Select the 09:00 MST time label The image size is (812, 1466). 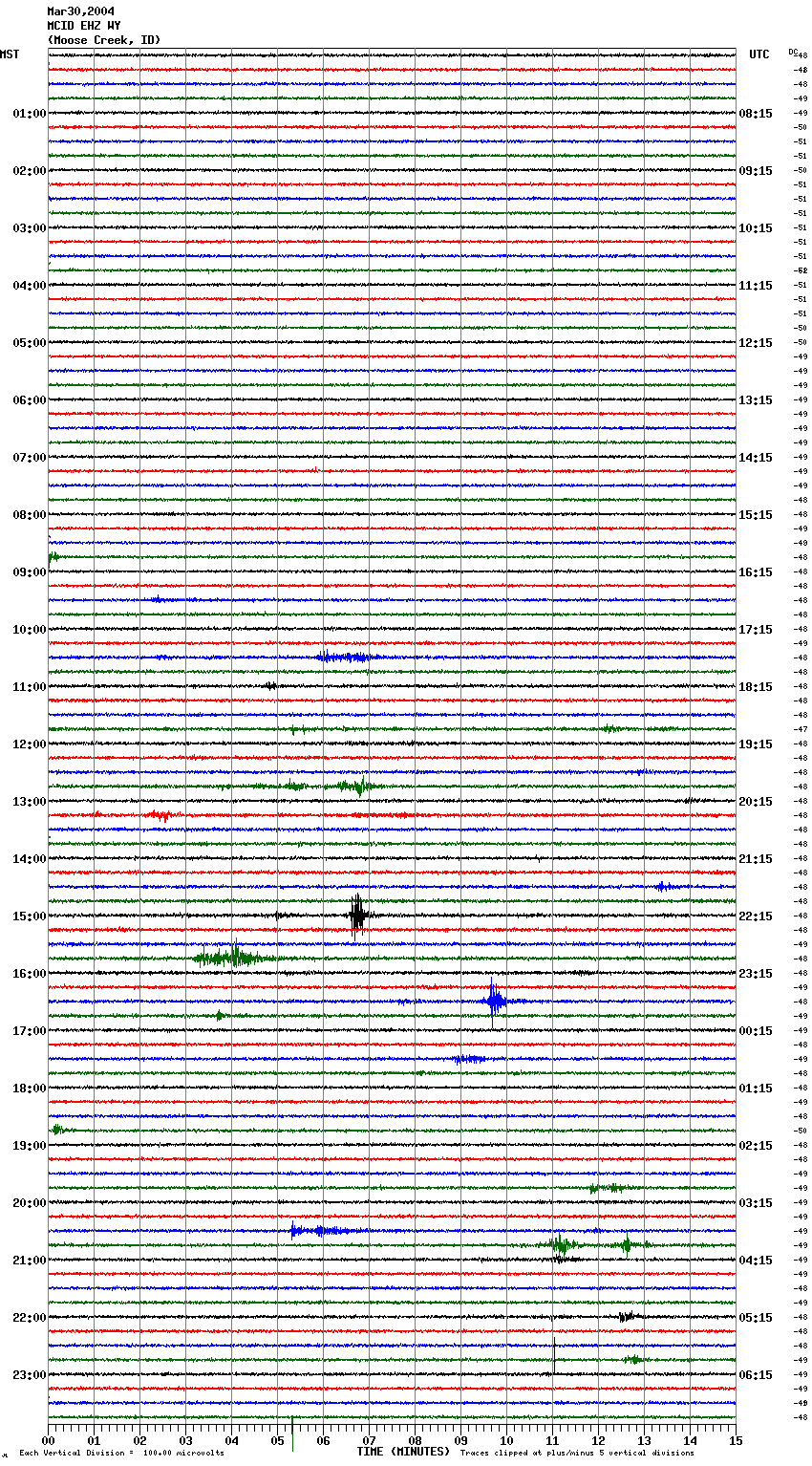pos(30,572)
